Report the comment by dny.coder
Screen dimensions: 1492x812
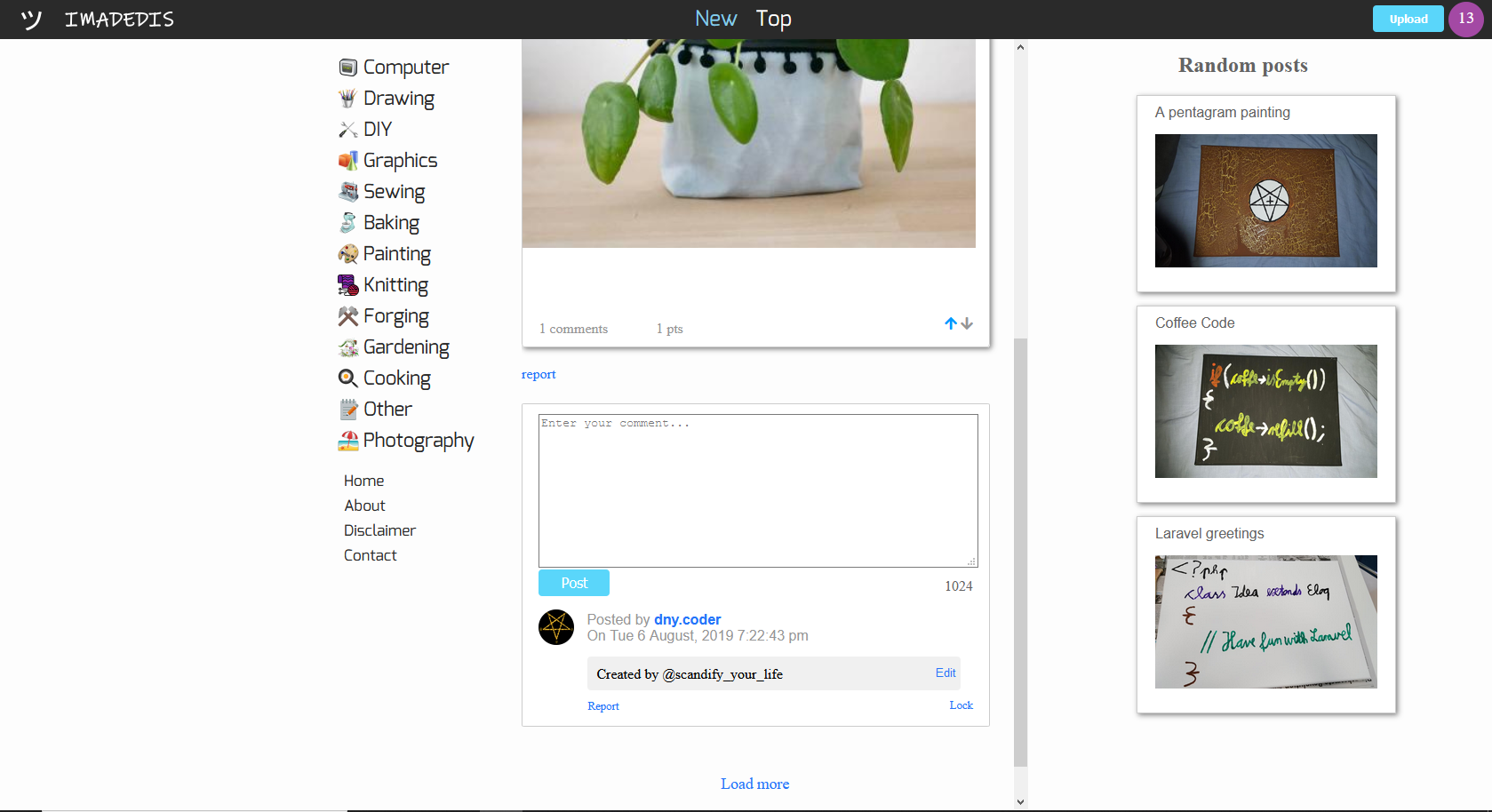[x=603, y=706]
